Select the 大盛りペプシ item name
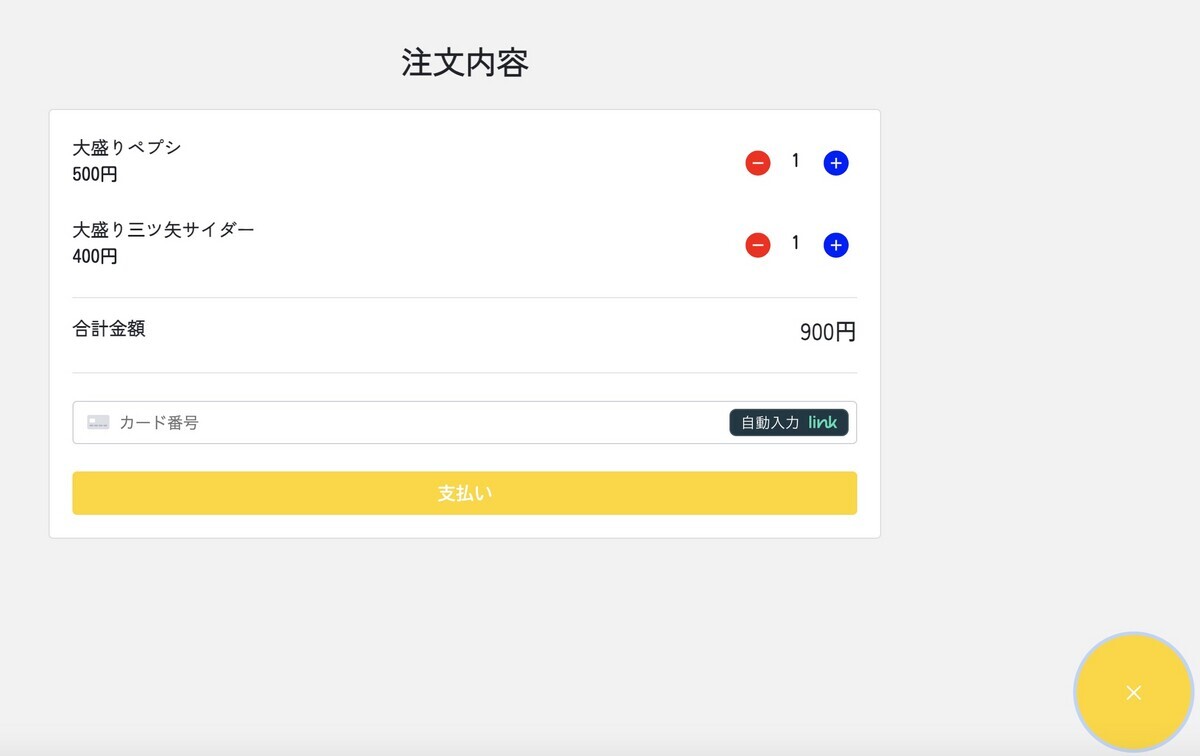Image resolution: width=1200 pixels, height=756 pixels. [126, 146]
